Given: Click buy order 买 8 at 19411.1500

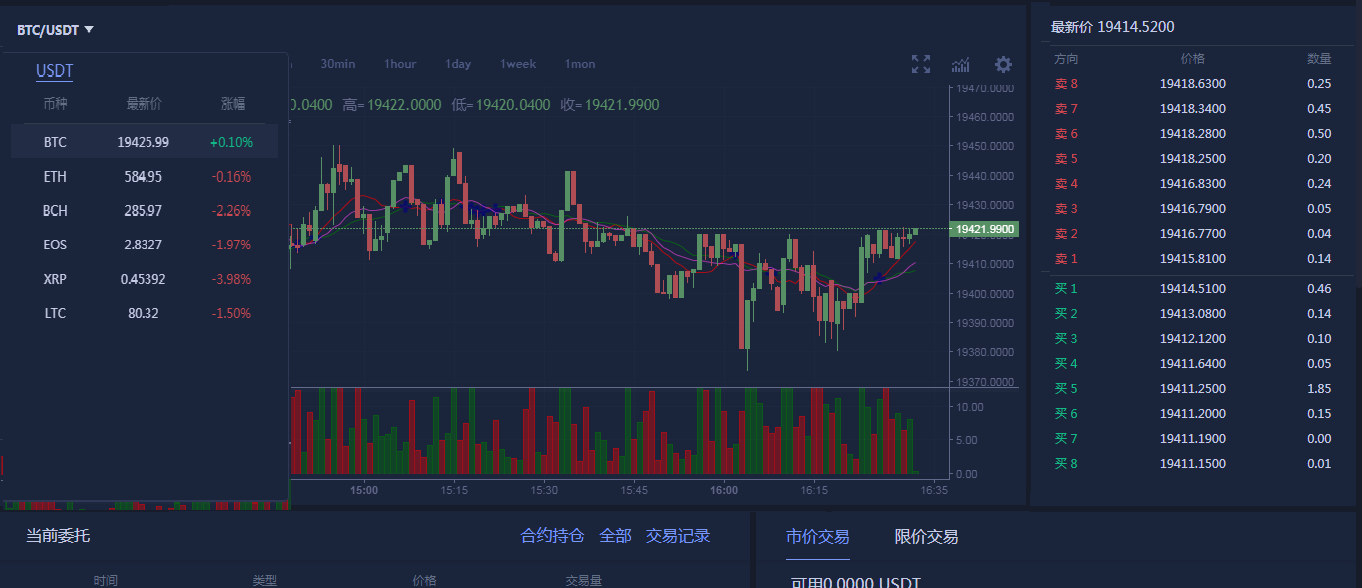Looking at the screenshot, I should pos(1193,464).
